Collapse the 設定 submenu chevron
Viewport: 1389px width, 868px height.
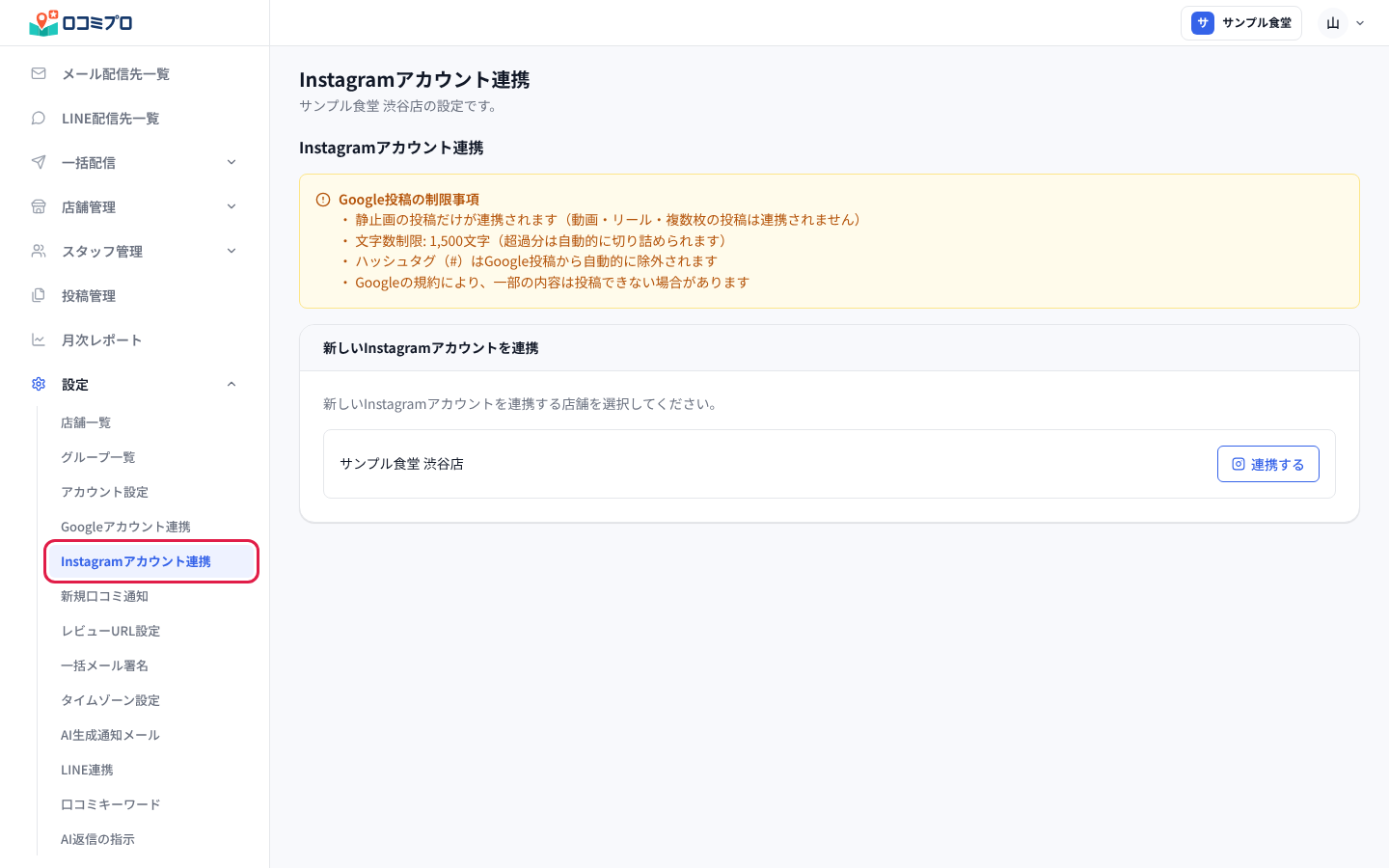pos(231,384)
